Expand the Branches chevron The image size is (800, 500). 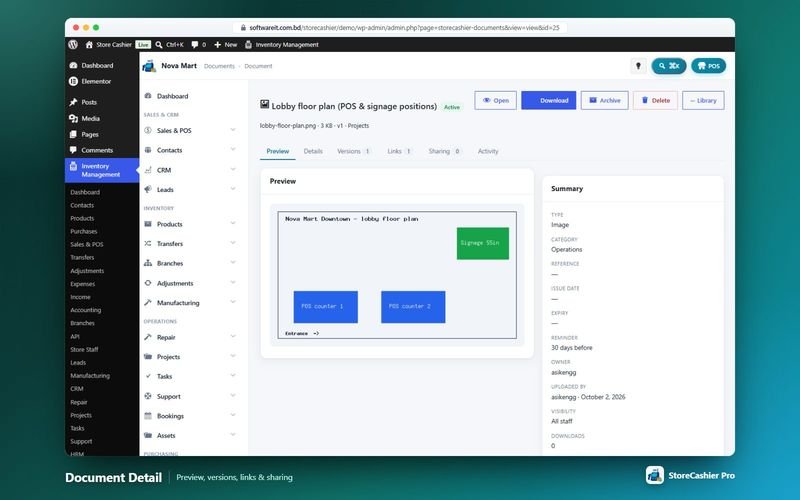coord(233,263)
